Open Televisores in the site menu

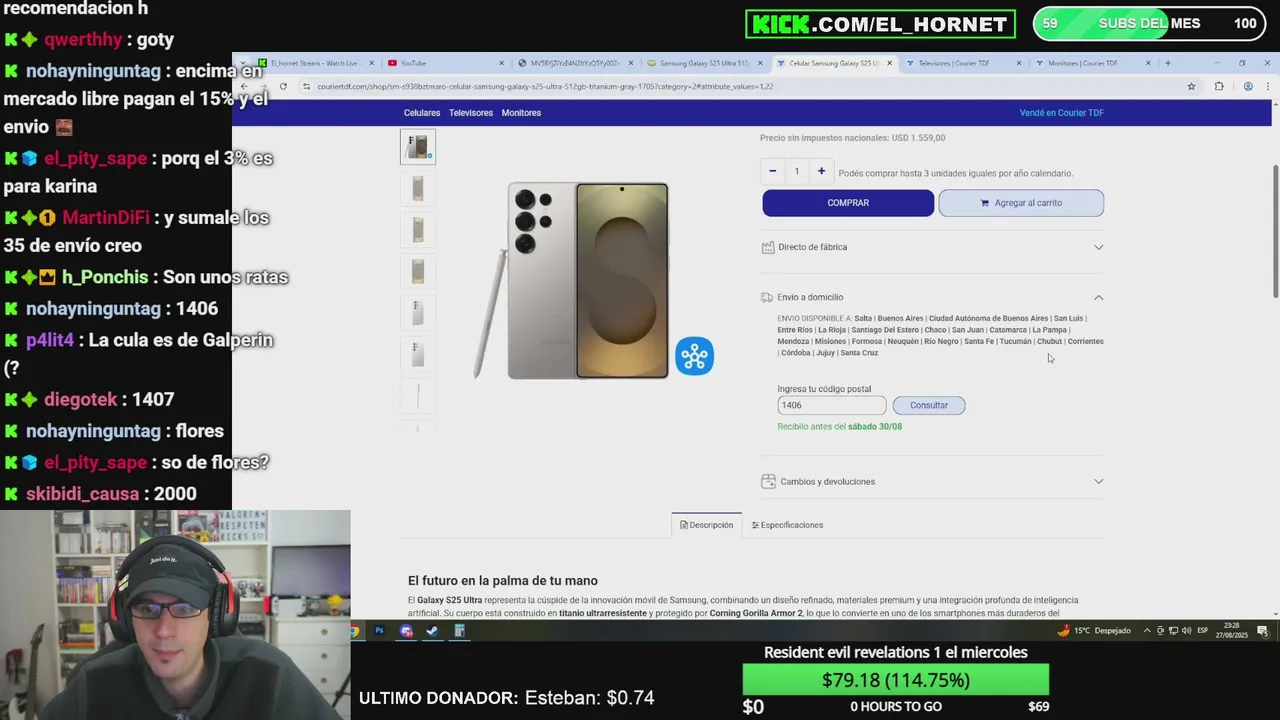[471, 113]
